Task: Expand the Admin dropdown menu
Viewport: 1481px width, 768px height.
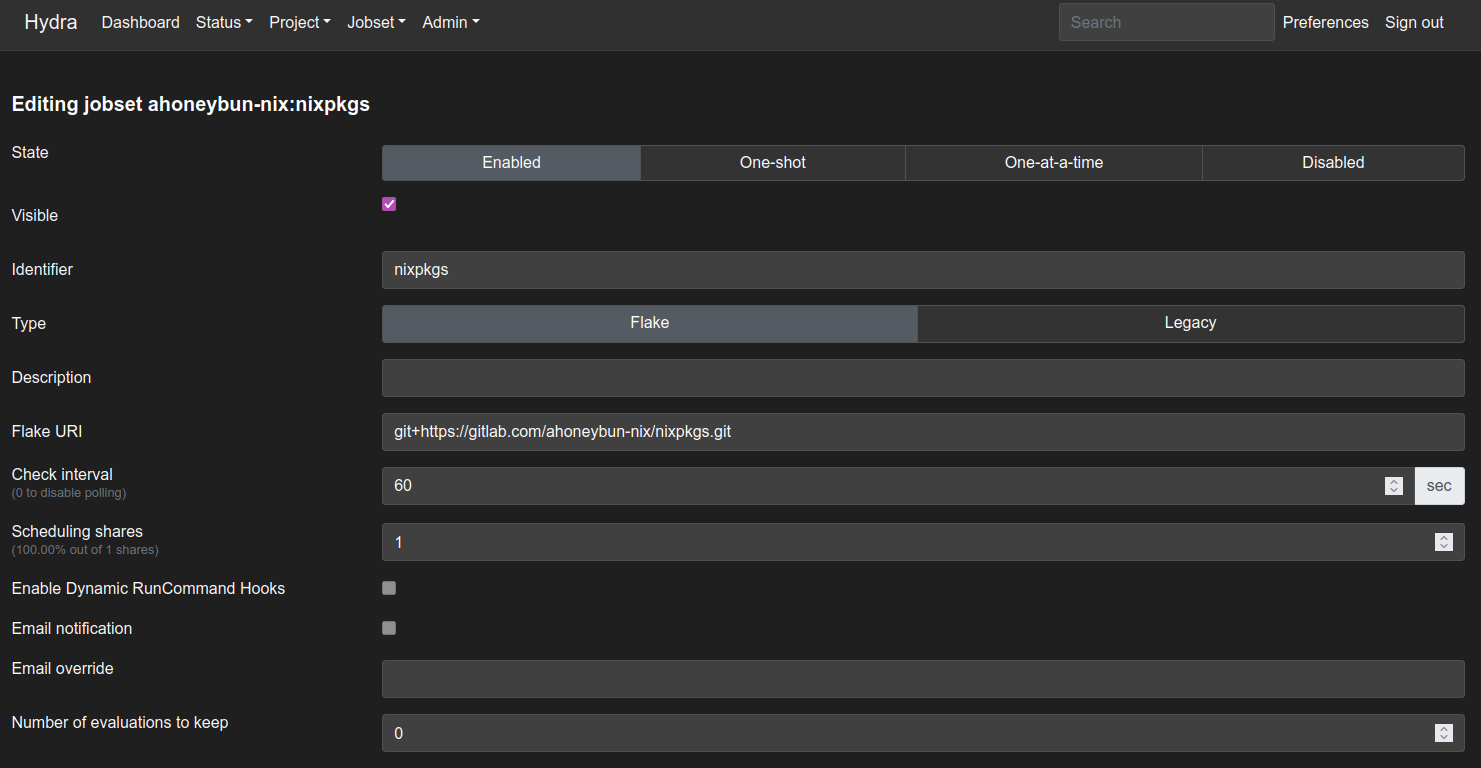Action: coord(451,22)
